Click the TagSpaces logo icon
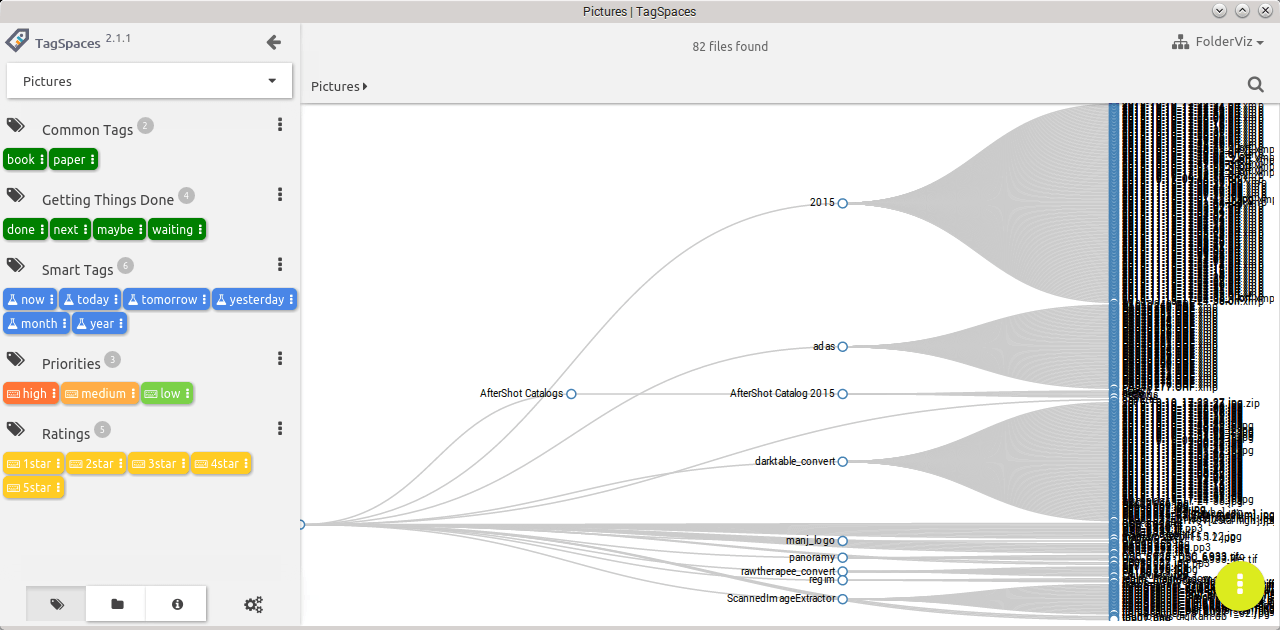1280x630 pixels. tap(18, 41)
